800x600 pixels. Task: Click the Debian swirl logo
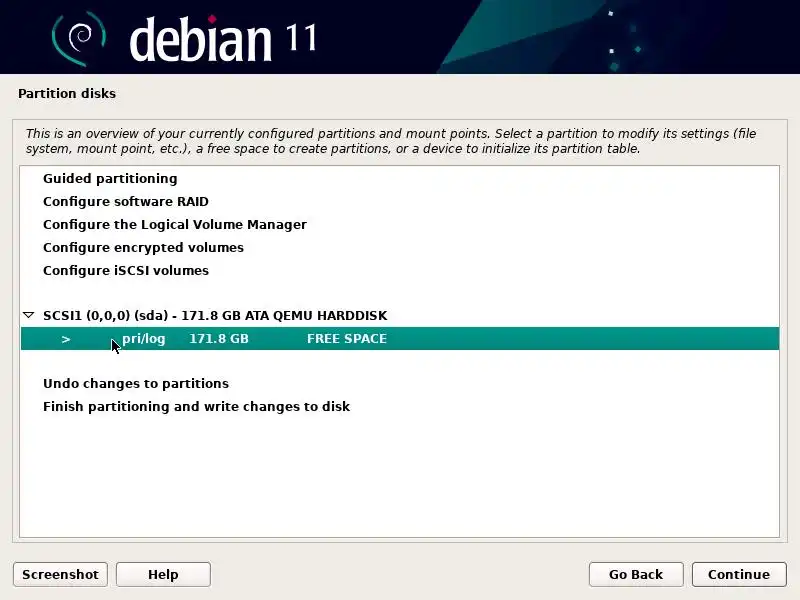79,39
